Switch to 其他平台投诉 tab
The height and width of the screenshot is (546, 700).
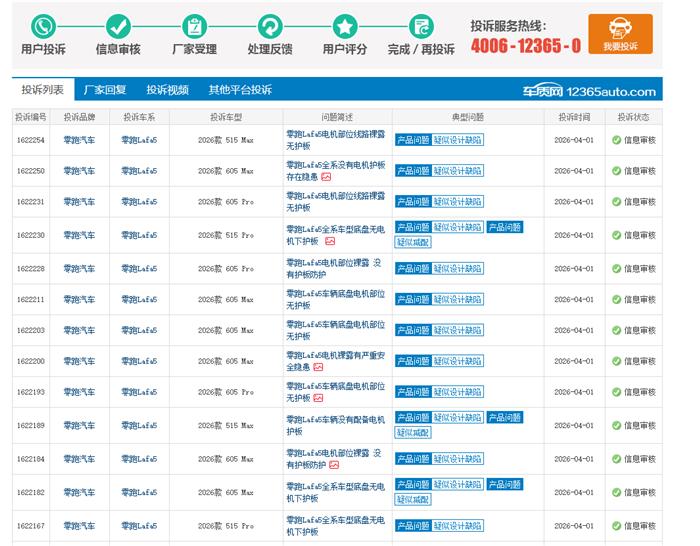click(240, 89)
